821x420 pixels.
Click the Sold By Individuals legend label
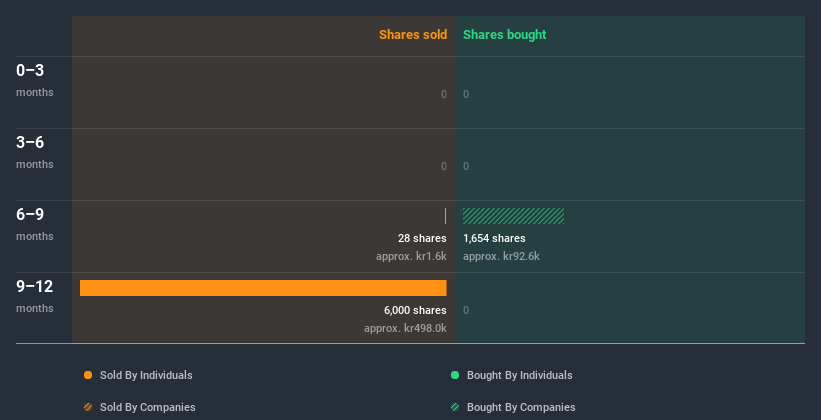point(146,375)
